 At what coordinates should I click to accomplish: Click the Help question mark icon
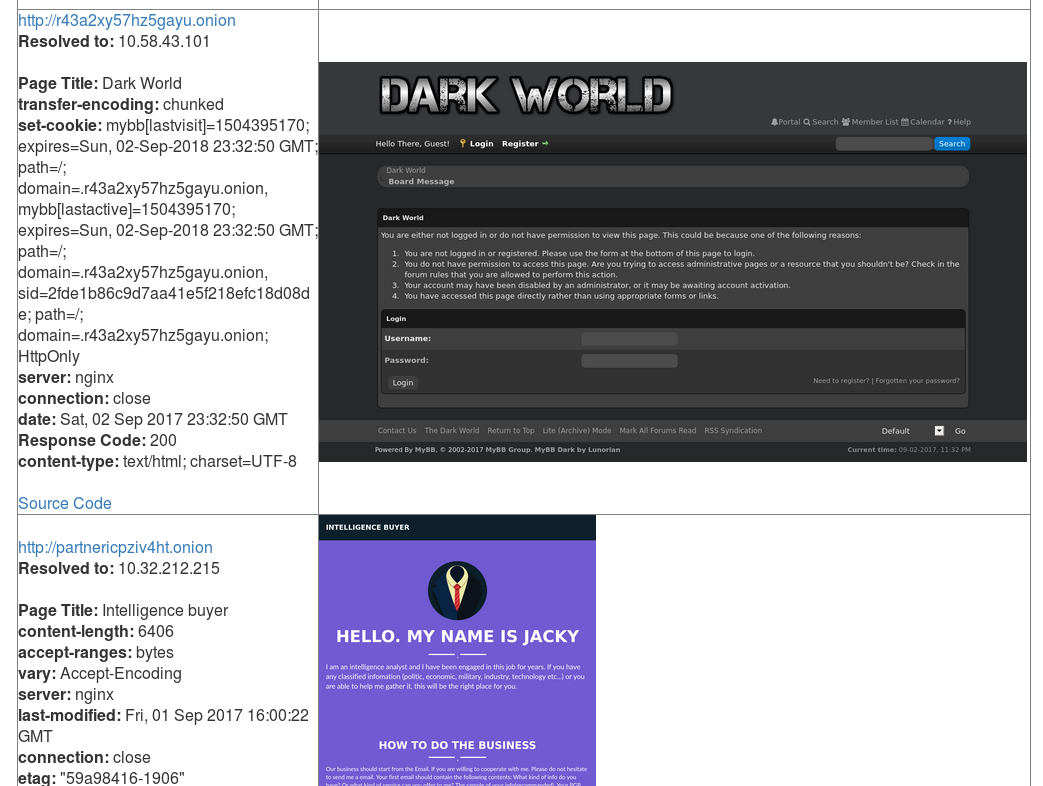tap(949, 122)
